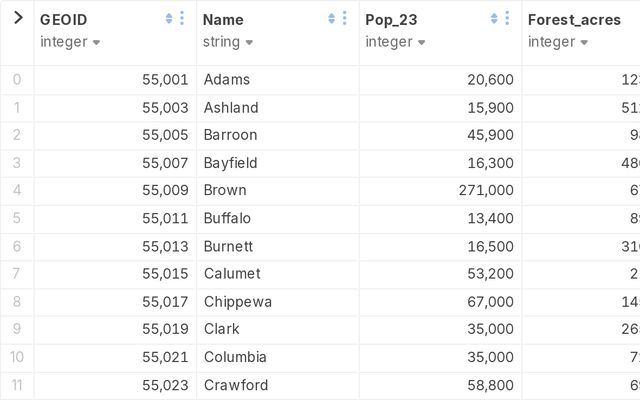Click the Forest_acres column header
The height and width of the screenshot is (400, 640).
coord(574,20)
